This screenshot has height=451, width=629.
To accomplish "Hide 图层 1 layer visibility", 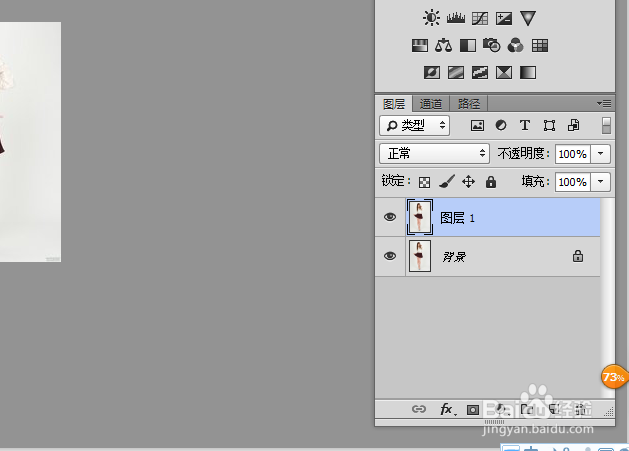I will click(x=390, y=217).
